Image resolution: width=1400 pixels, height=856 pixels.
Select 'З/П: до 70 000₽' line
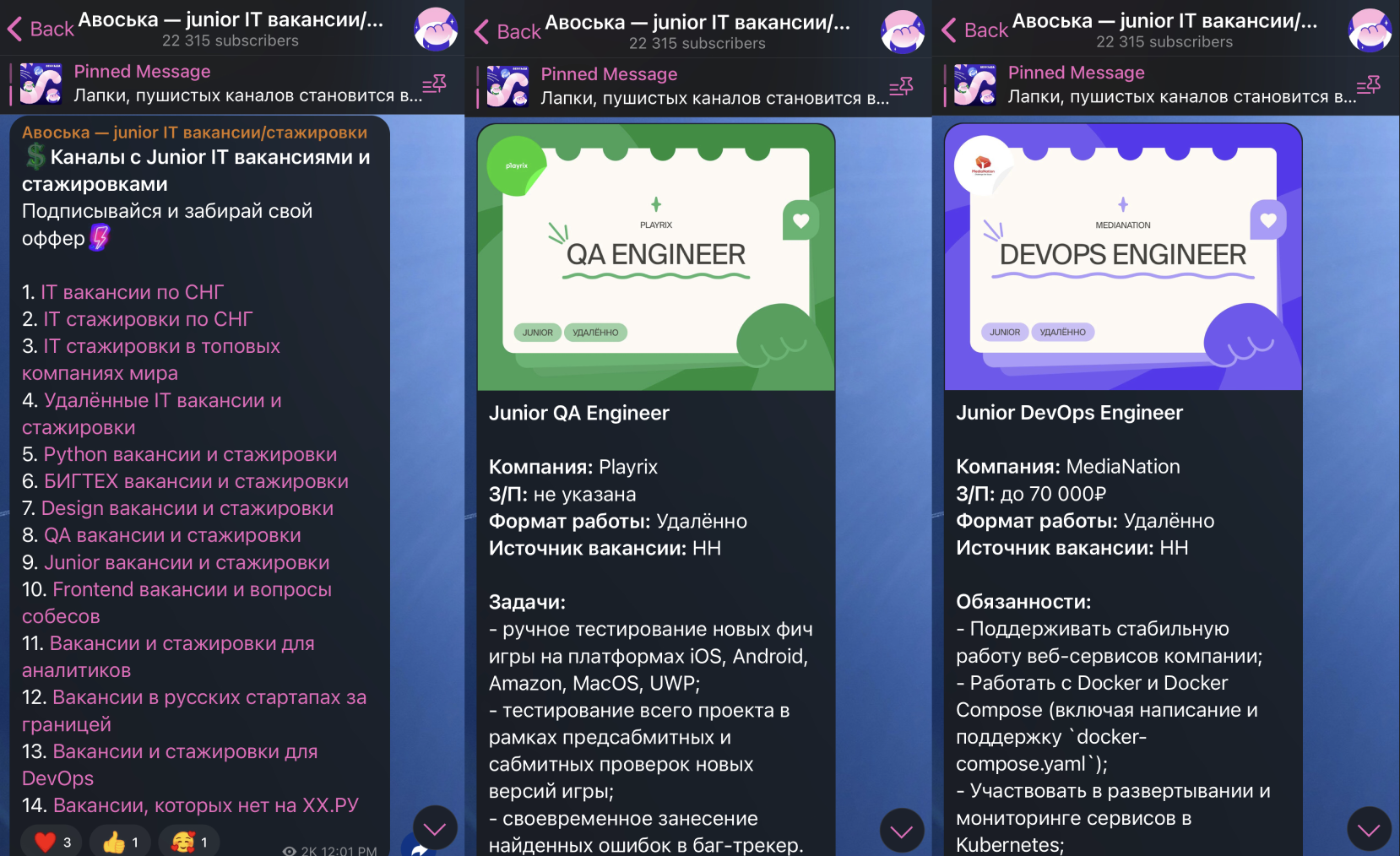point(1031,493)
